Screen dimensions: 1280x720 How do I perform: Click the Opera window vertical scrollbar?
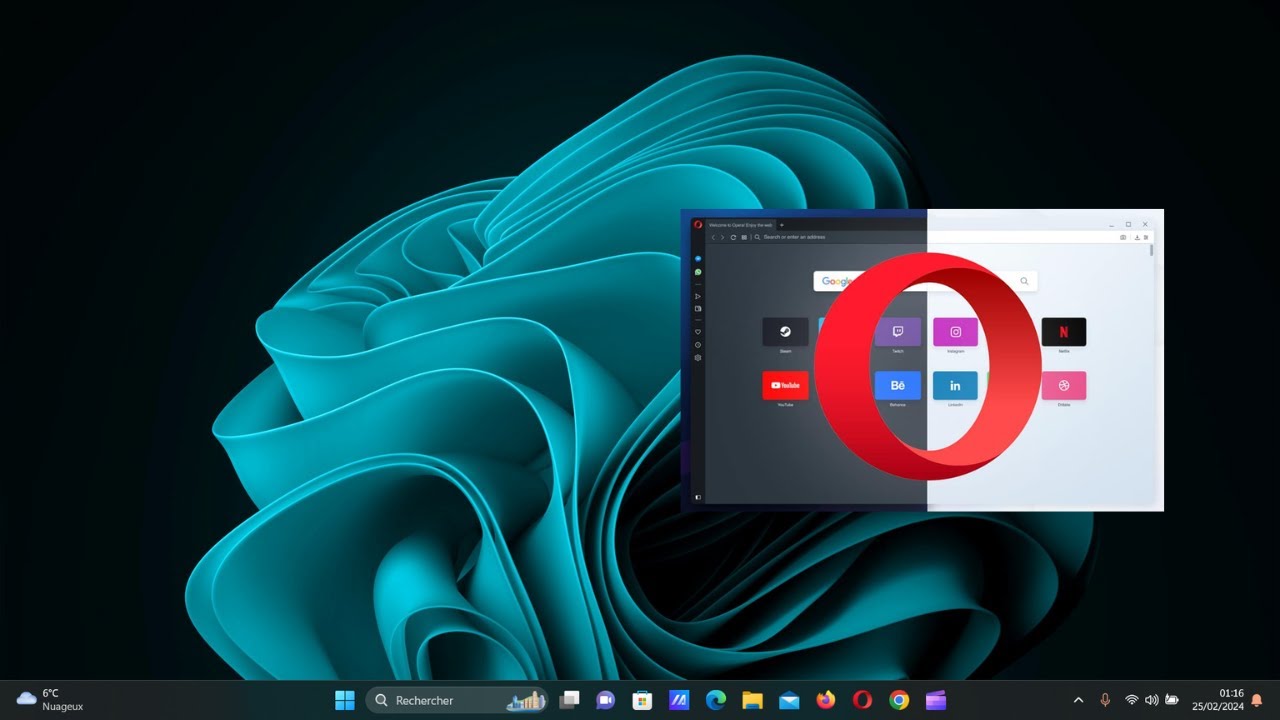[x=1152, y=251]
